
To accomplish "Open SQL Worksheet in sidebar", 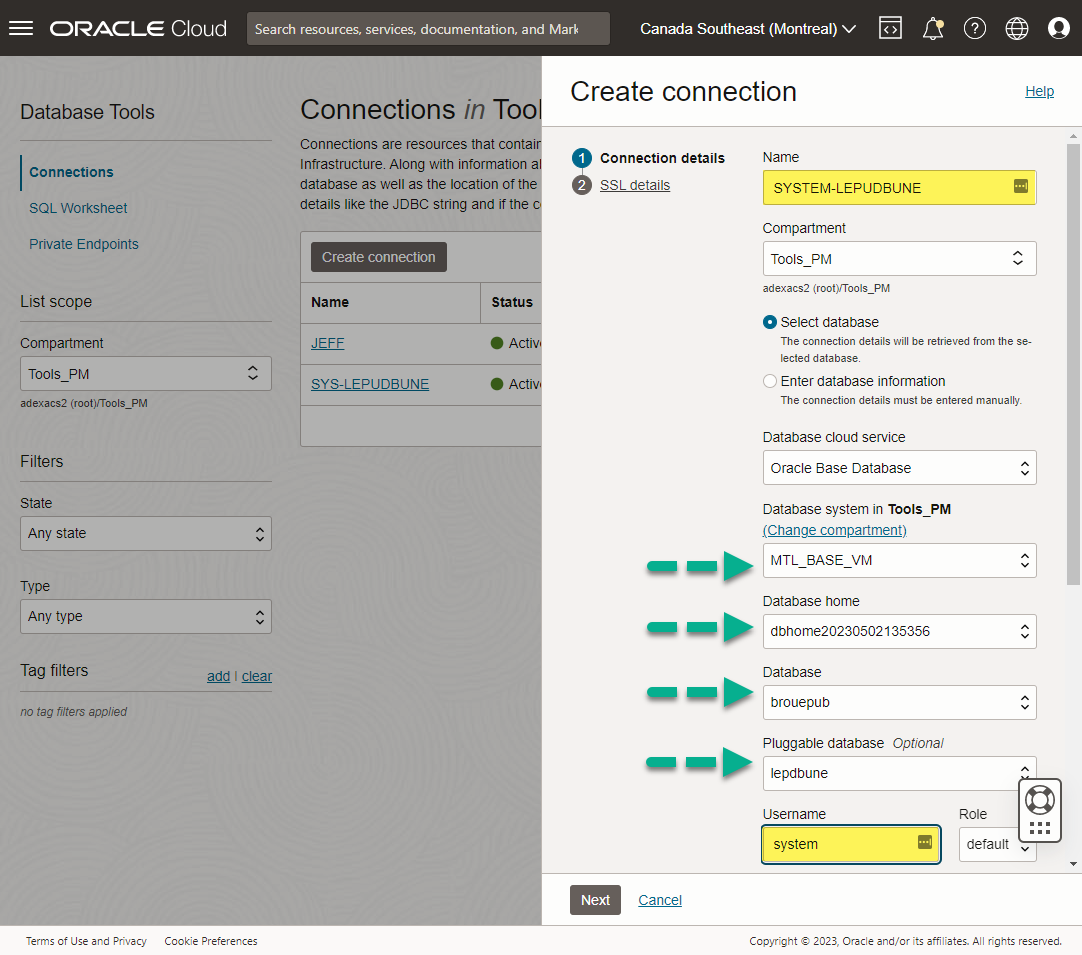I will click(78, 208).
